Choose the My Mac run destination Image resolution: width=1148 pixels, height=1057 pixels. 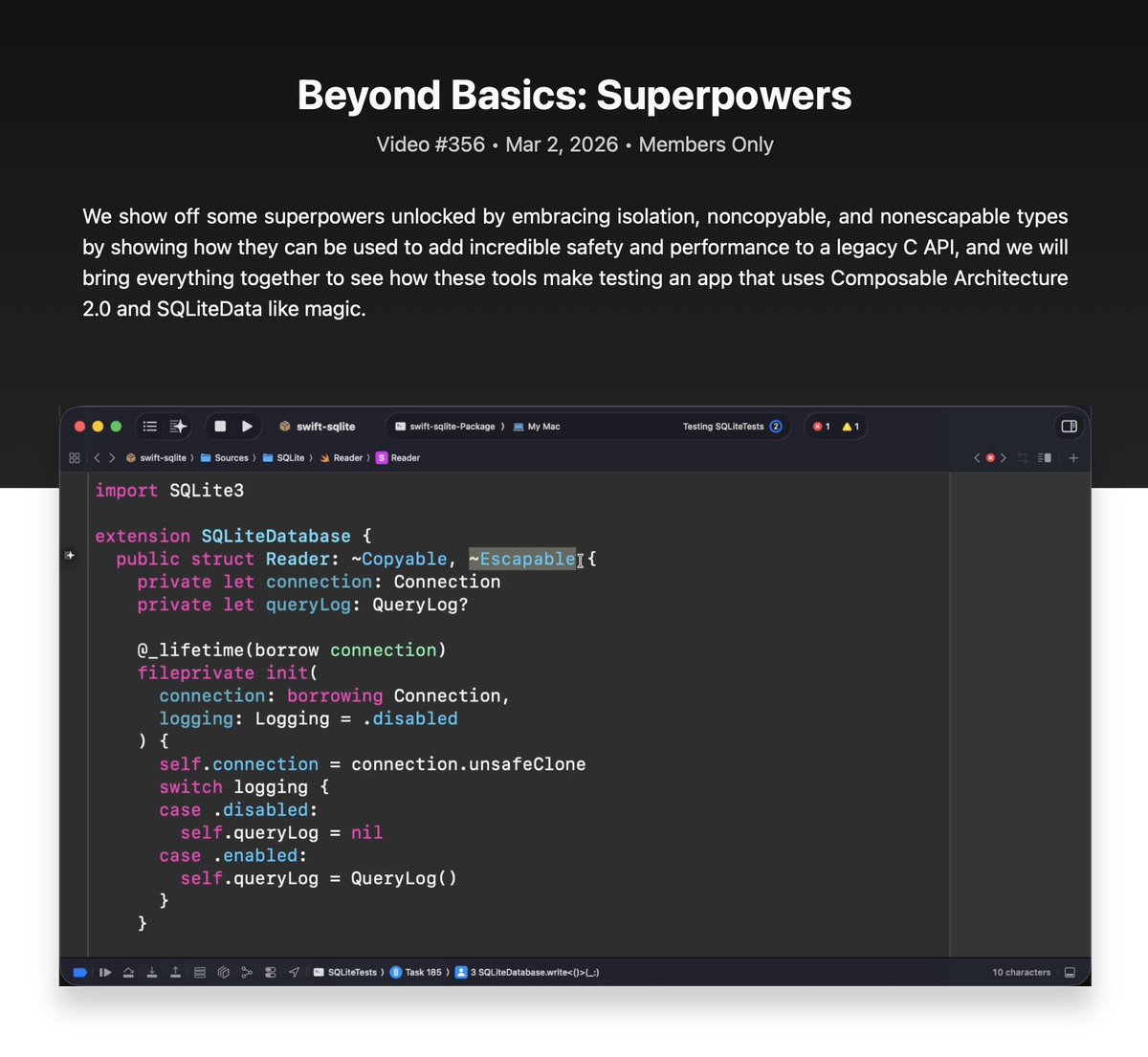(537, 427)
